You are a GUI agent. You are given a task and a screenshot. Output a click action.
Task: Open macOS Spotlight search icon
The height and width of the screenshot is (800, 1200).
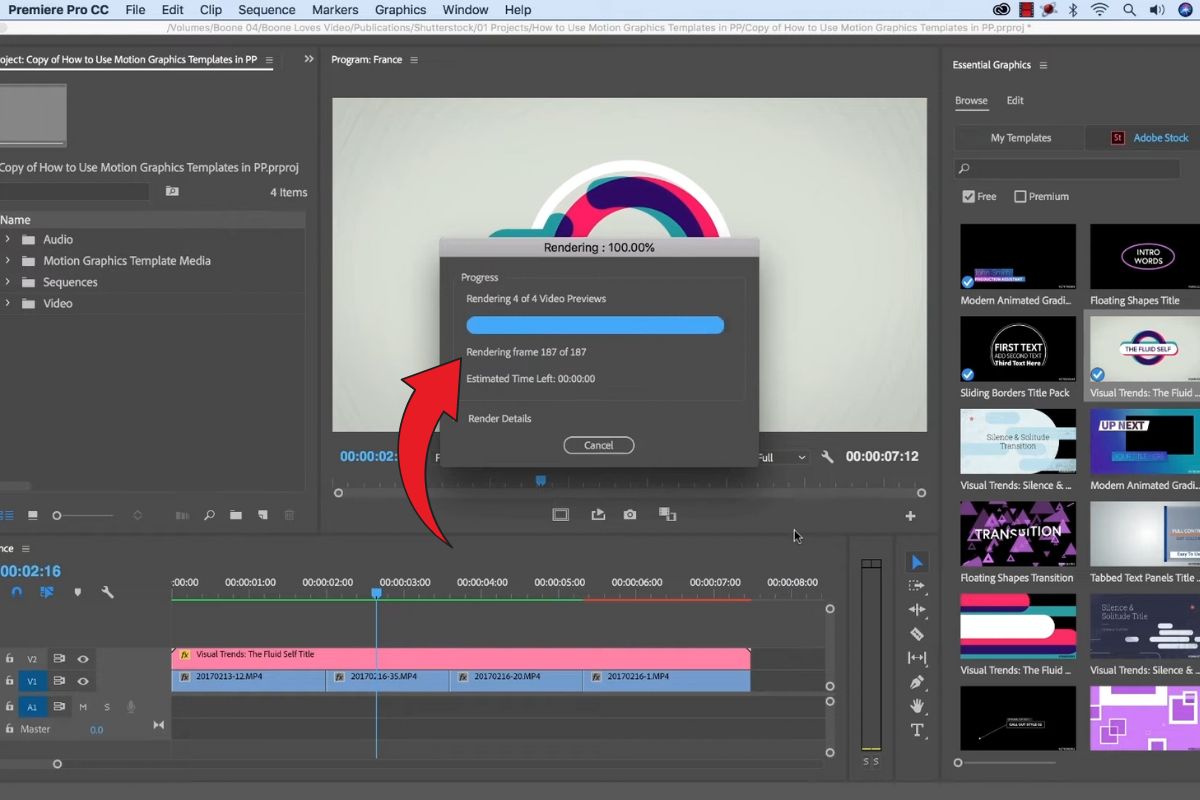point(1129,10)
